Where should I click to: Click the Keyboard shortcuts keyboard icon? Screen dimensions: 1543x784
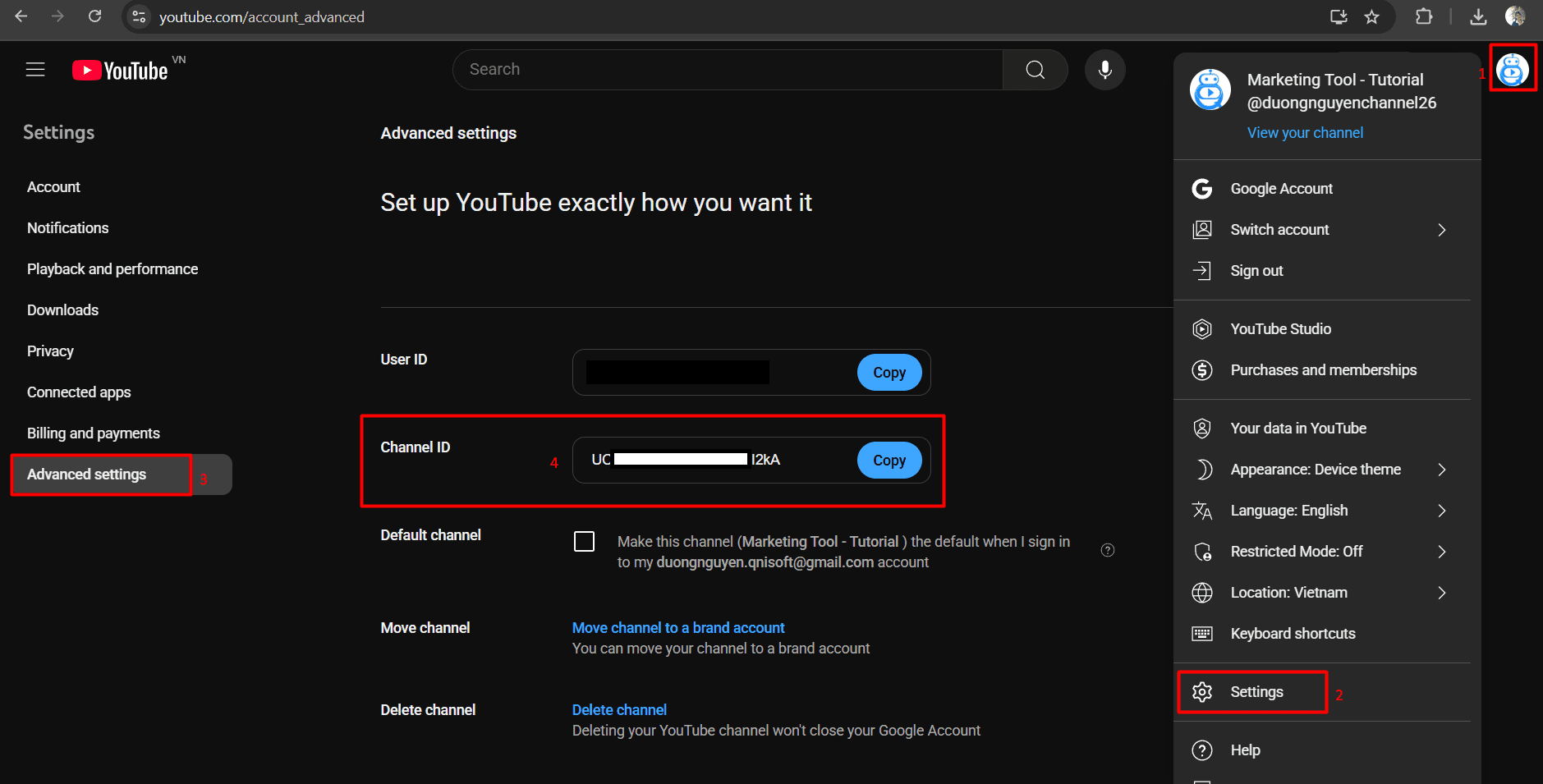(x=1202, y=634)
